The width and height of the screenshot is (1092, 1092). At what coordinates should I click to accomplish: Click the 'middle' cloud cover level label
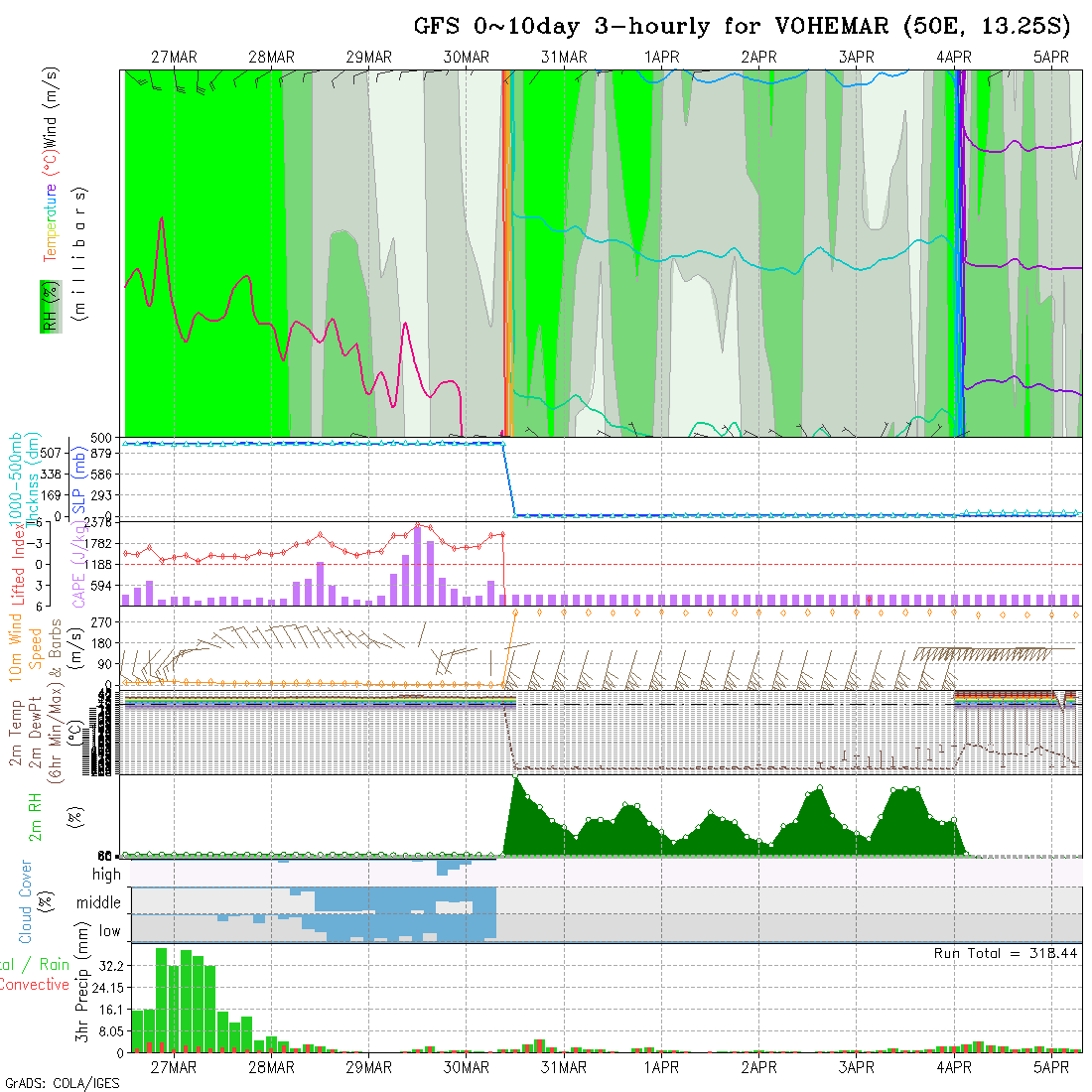99,903
